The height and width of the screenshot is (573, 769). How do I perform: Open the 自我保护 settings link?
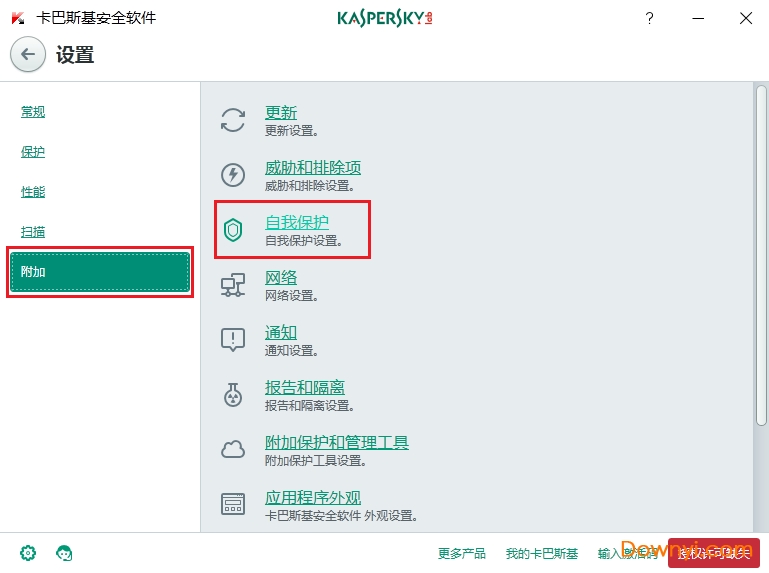click(x=296, y=222)
